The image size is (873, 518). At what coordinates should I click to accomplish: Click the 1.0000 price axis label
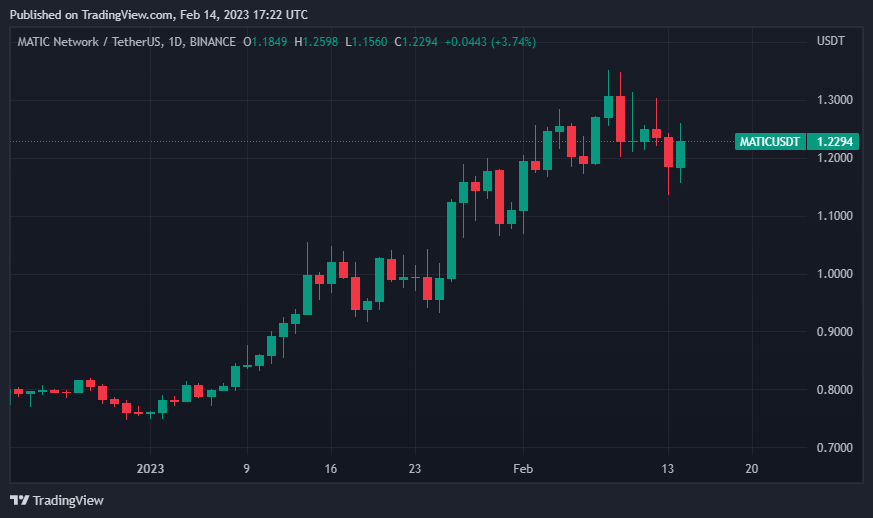(x=835, y=273)
